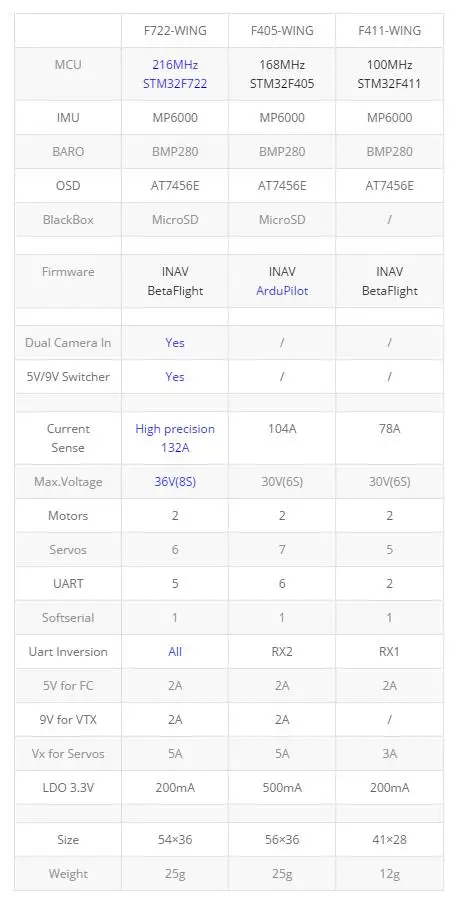Viewport: 460px width, 901px height.
Task: Click the blue All Uart Inversion value
Action: (175, 652)
